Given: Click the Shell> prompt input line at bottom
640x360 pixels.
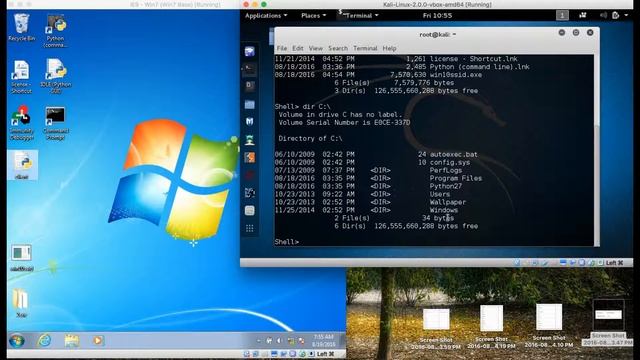Looking at the screenshot, I should coord(434,242).
